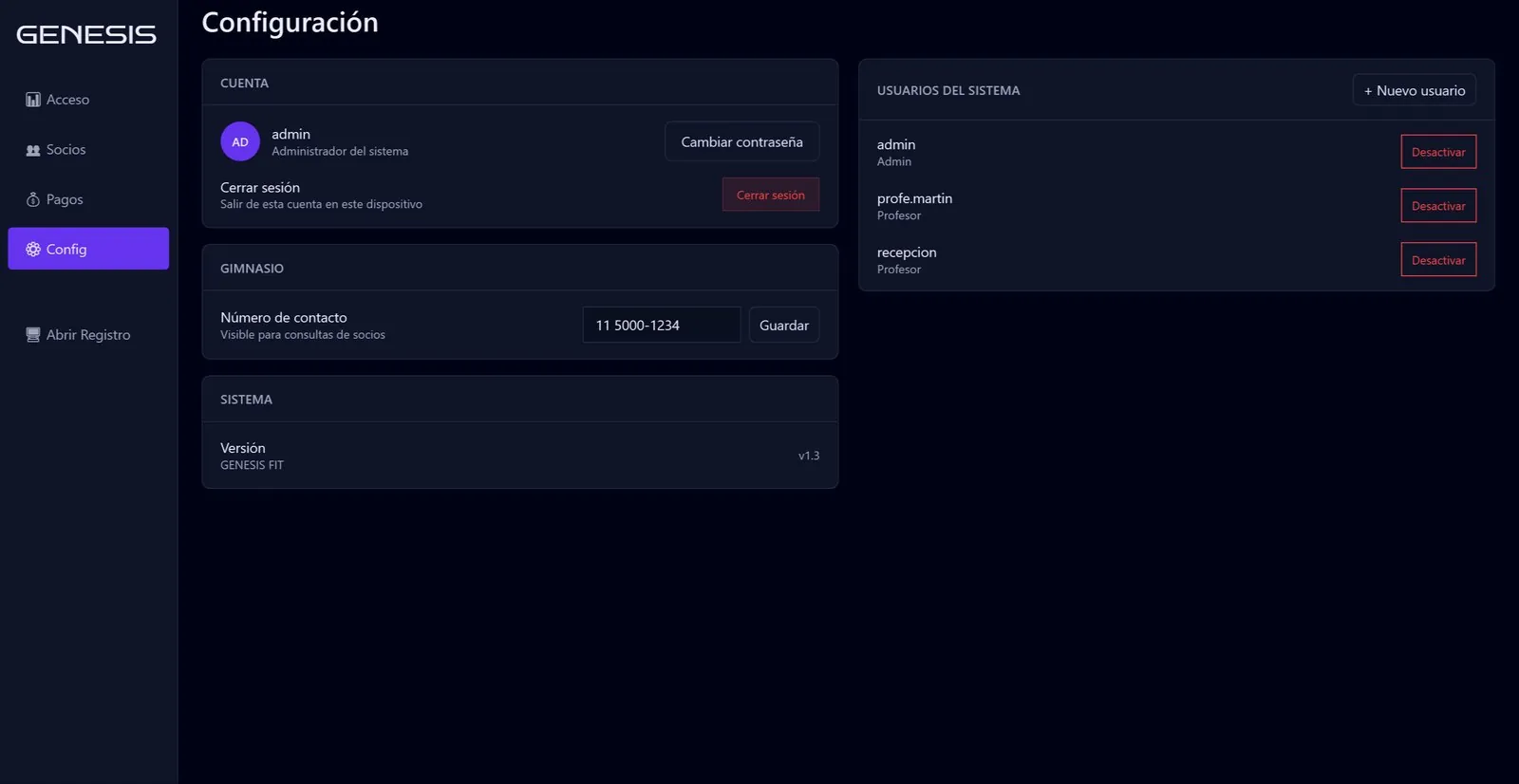Click the Acceso bar-chart icon in sidebar
Image resolution: width=1519 pixels, height=784 pixels.
point(33,100)
